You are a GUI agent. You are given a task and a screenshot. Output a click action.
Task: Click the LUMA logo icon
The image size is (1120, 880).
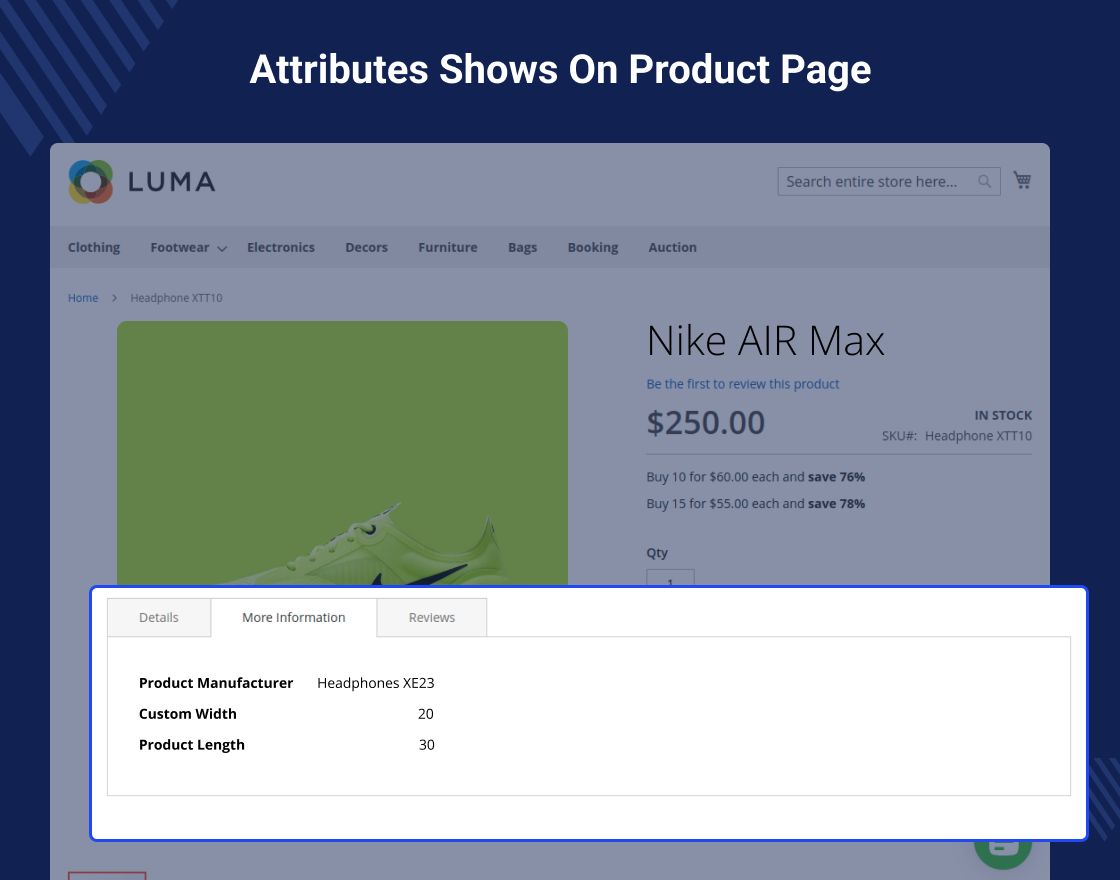pos(91,181)
